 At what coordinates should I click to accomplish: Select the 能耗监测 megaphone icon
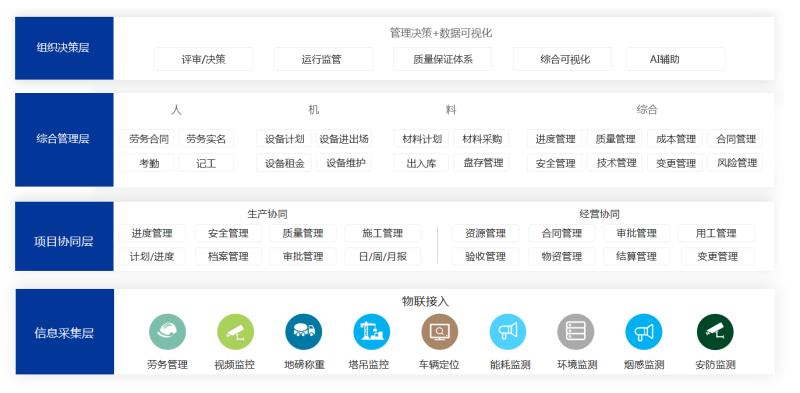pos(508,332)
